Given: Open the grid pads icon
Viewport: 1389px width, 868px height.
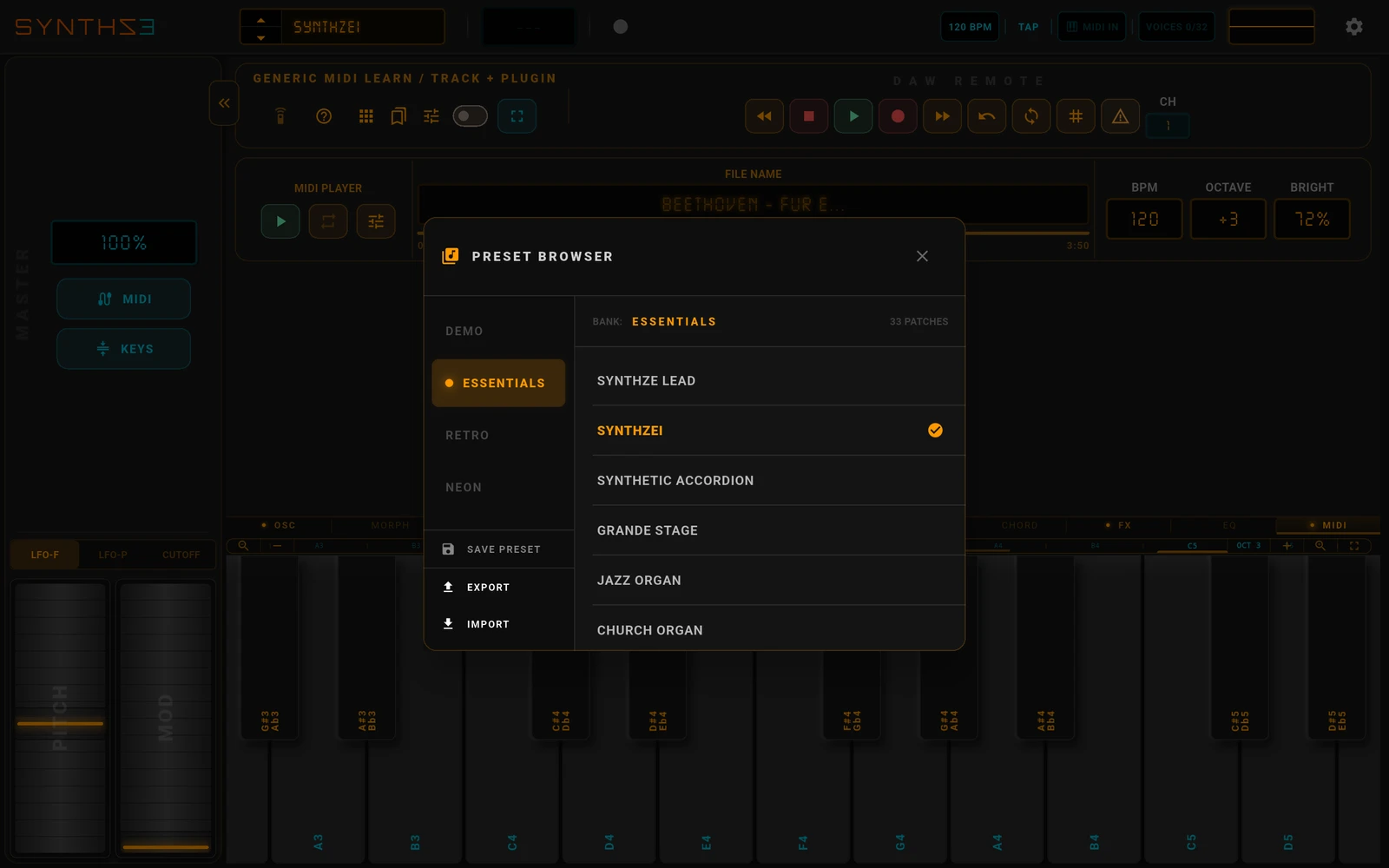Looking at the screenshot, I should 366,116.
